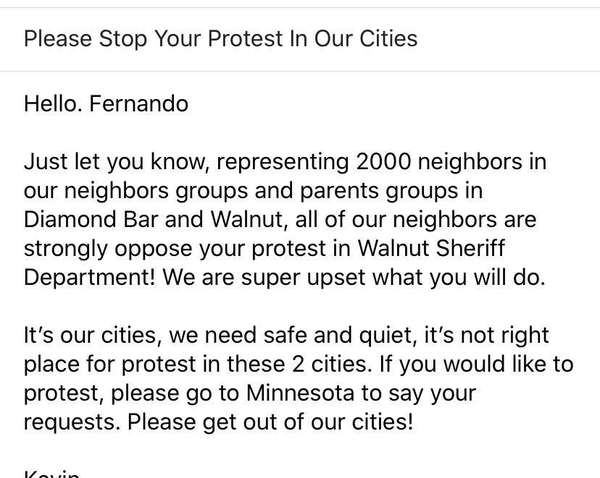Click the words "It's our cities" starting paragraph two
The height and width of the screenshot is (478, 600).
click(x=90, y=335)
